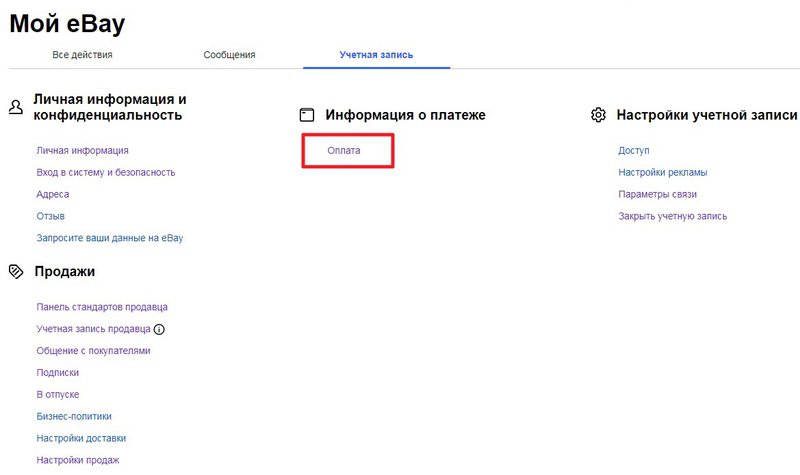Switch to the Все действия tab
The image size is (800, 475).
coord(82,55)
